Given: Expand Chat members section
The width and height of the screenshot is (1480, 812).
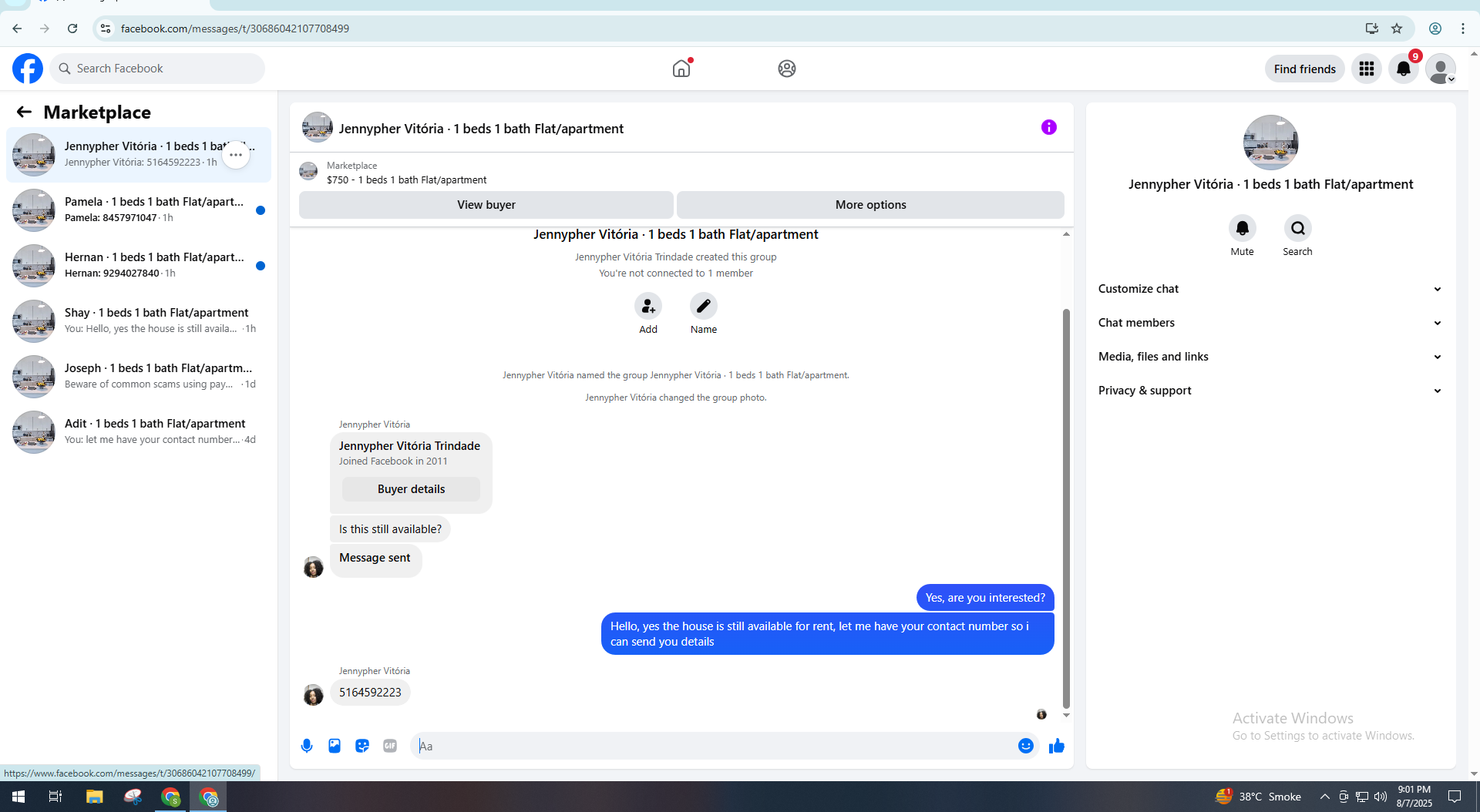Looking at the screenshot, I should 1270,323.
